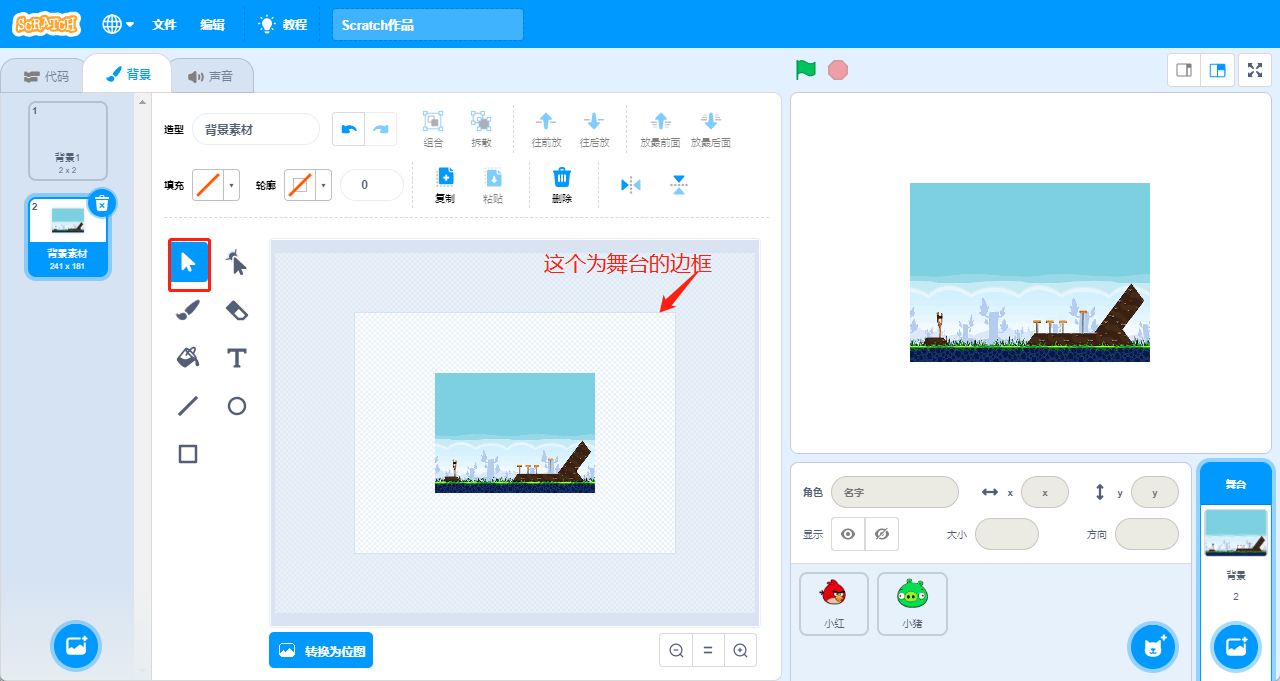Viewport: 1280px width, 681px height.
Task: Open 教程 tutorials
Action: pos(283,24)
